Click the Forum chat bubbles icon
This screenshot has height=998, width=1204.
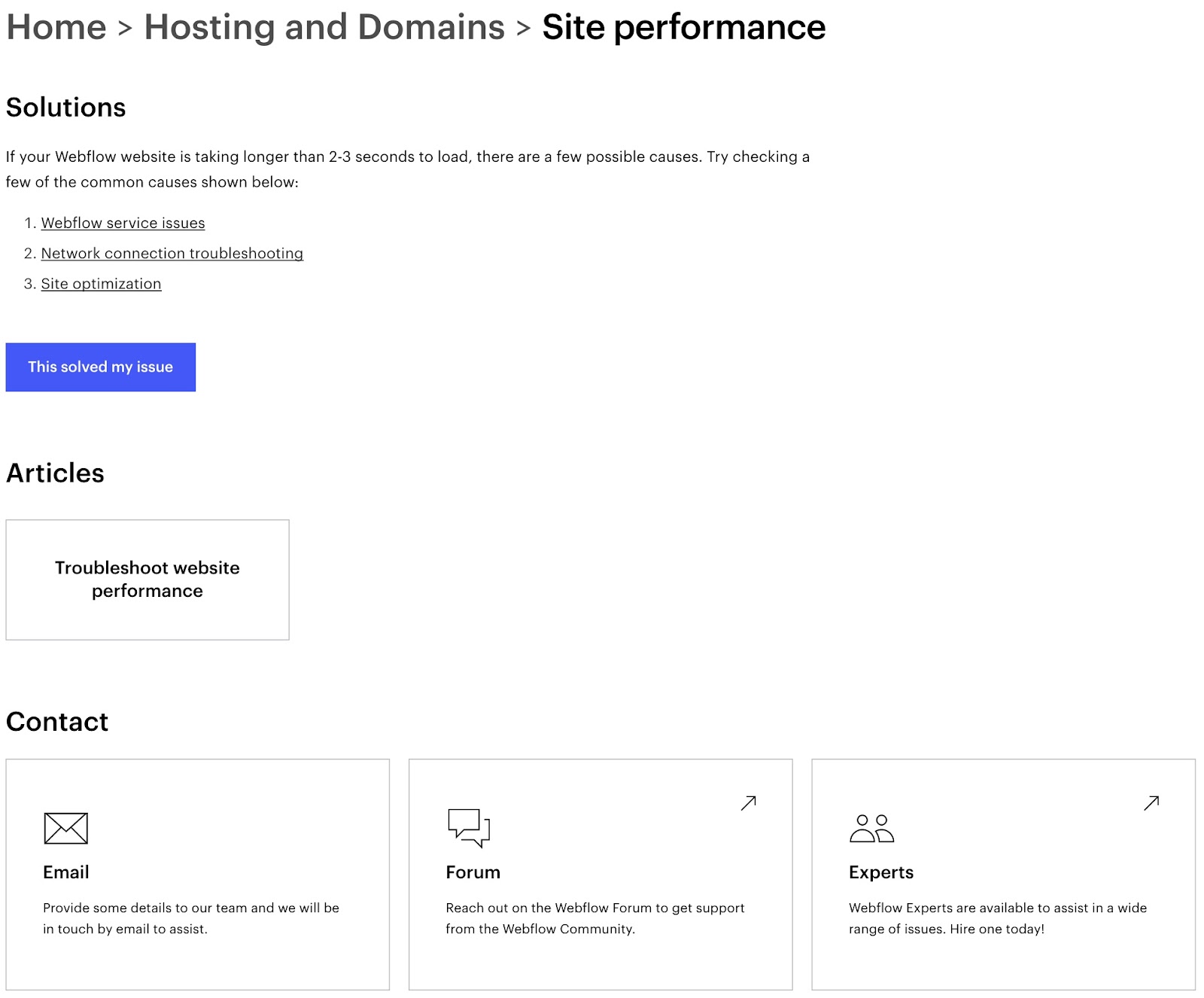tap(469, 828)
